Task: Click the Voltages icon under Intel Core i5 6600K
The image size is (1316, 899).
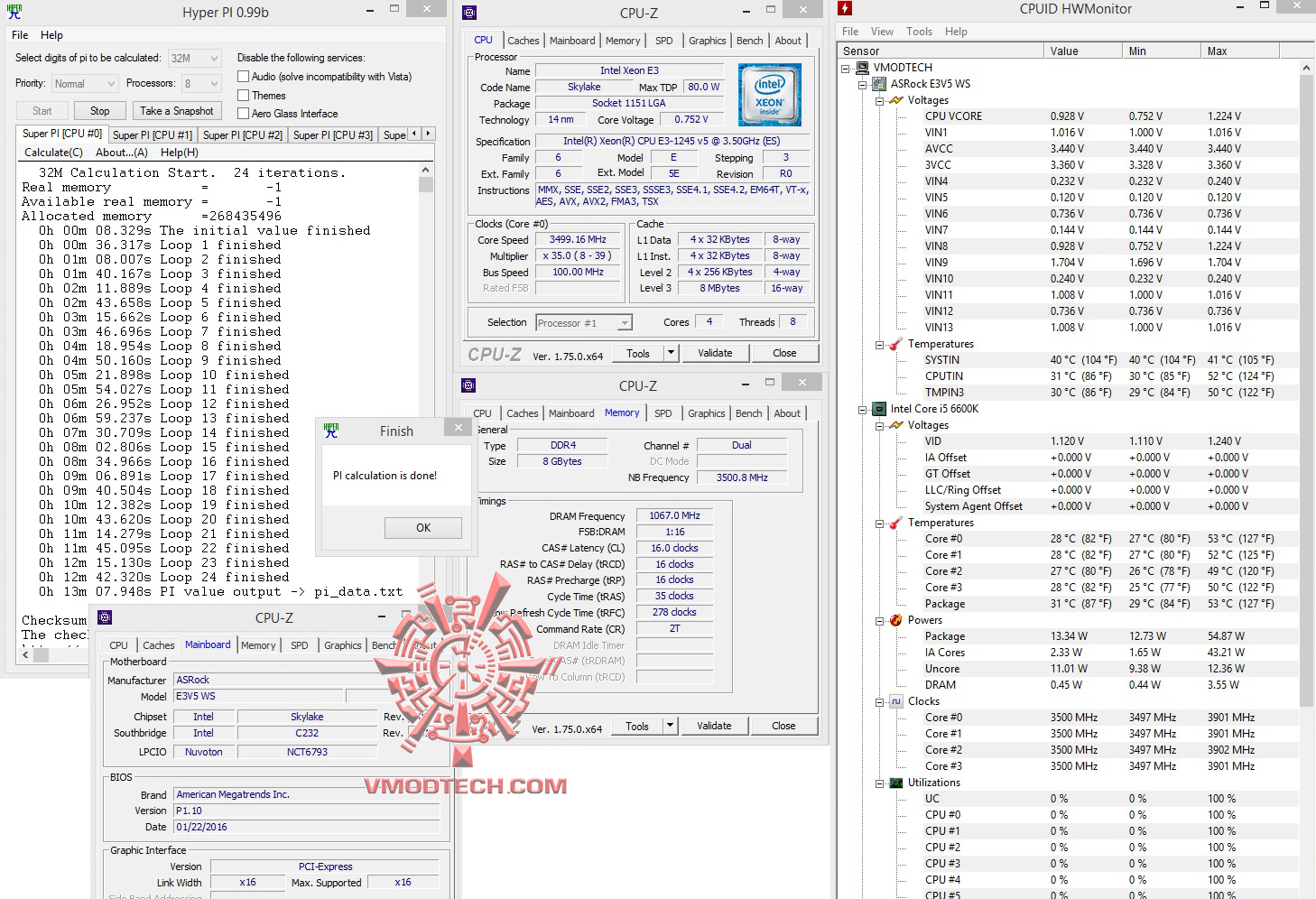Action: [896, 425]
